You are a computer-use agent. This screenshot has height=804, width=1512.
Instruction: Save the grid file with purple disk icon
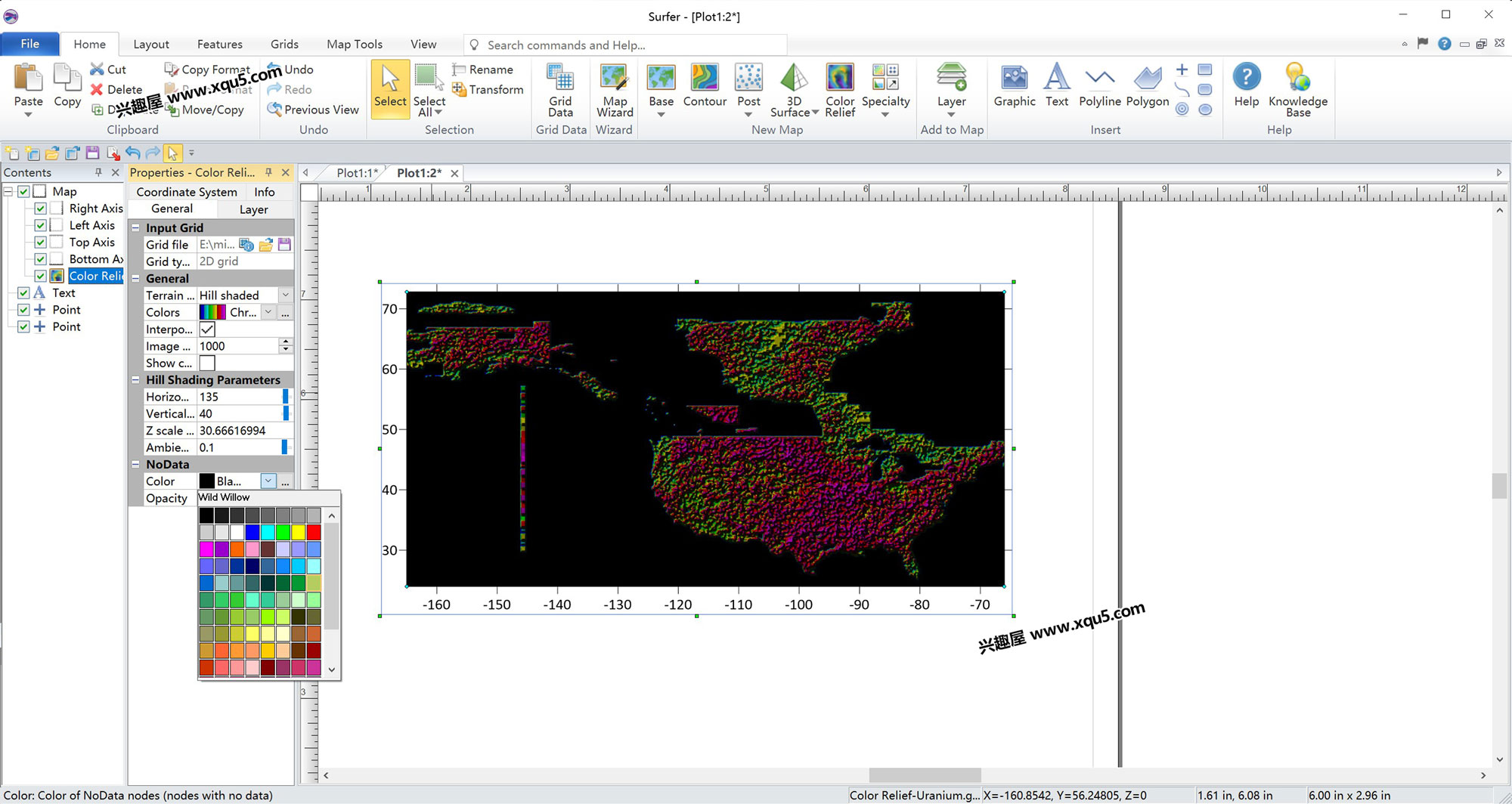(x=284, y=245)
